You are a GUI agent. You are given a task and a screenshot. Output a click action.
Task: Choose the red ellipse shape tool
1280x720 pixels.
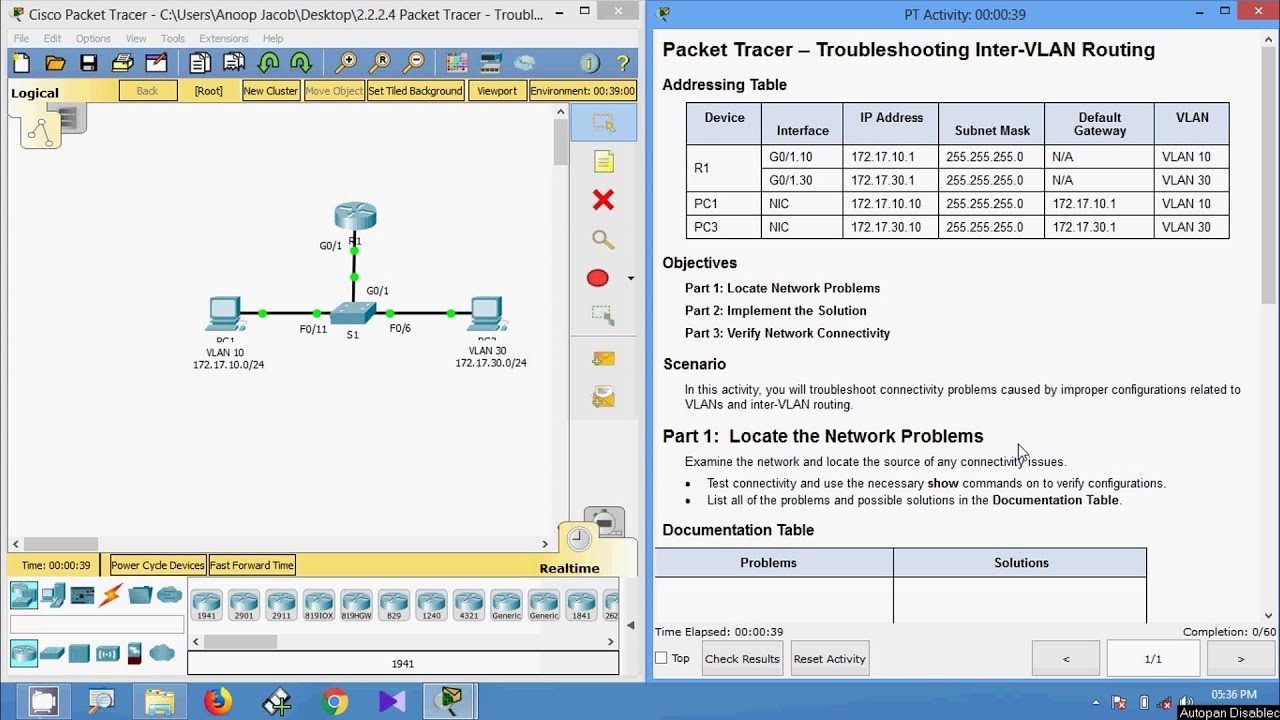(x=598, y=278)
